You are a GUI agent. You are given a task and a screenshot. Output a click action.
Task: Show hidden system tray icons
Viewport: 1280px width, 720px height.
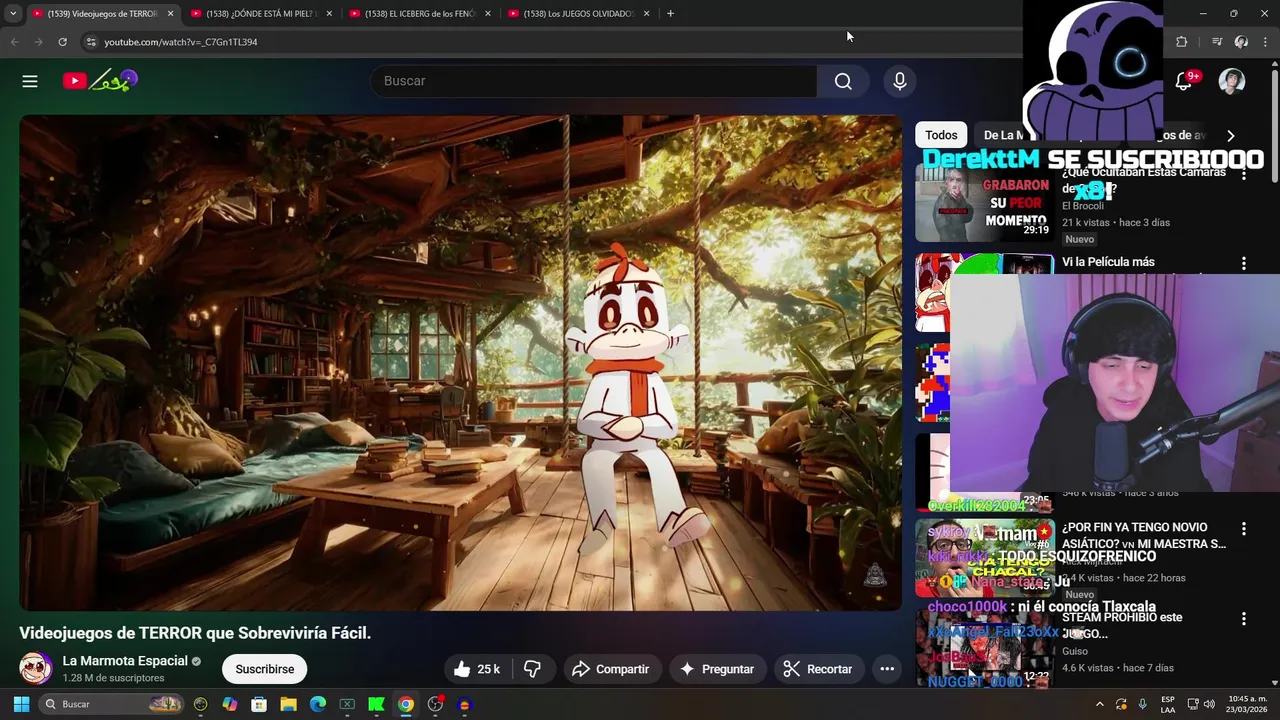(1099, 704)
